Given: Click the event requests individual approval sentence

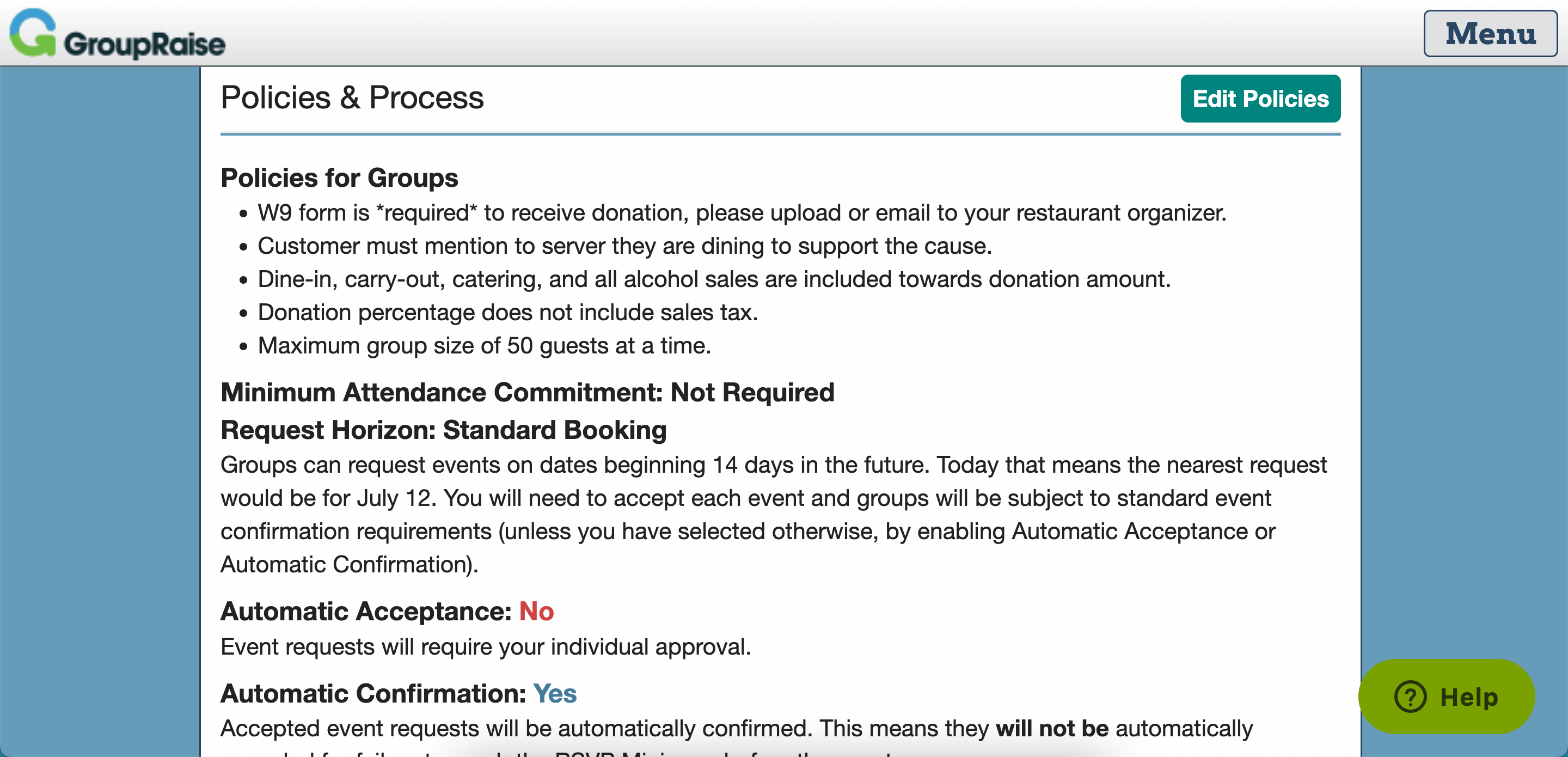Looking at the screenshot, I should 485,646.
